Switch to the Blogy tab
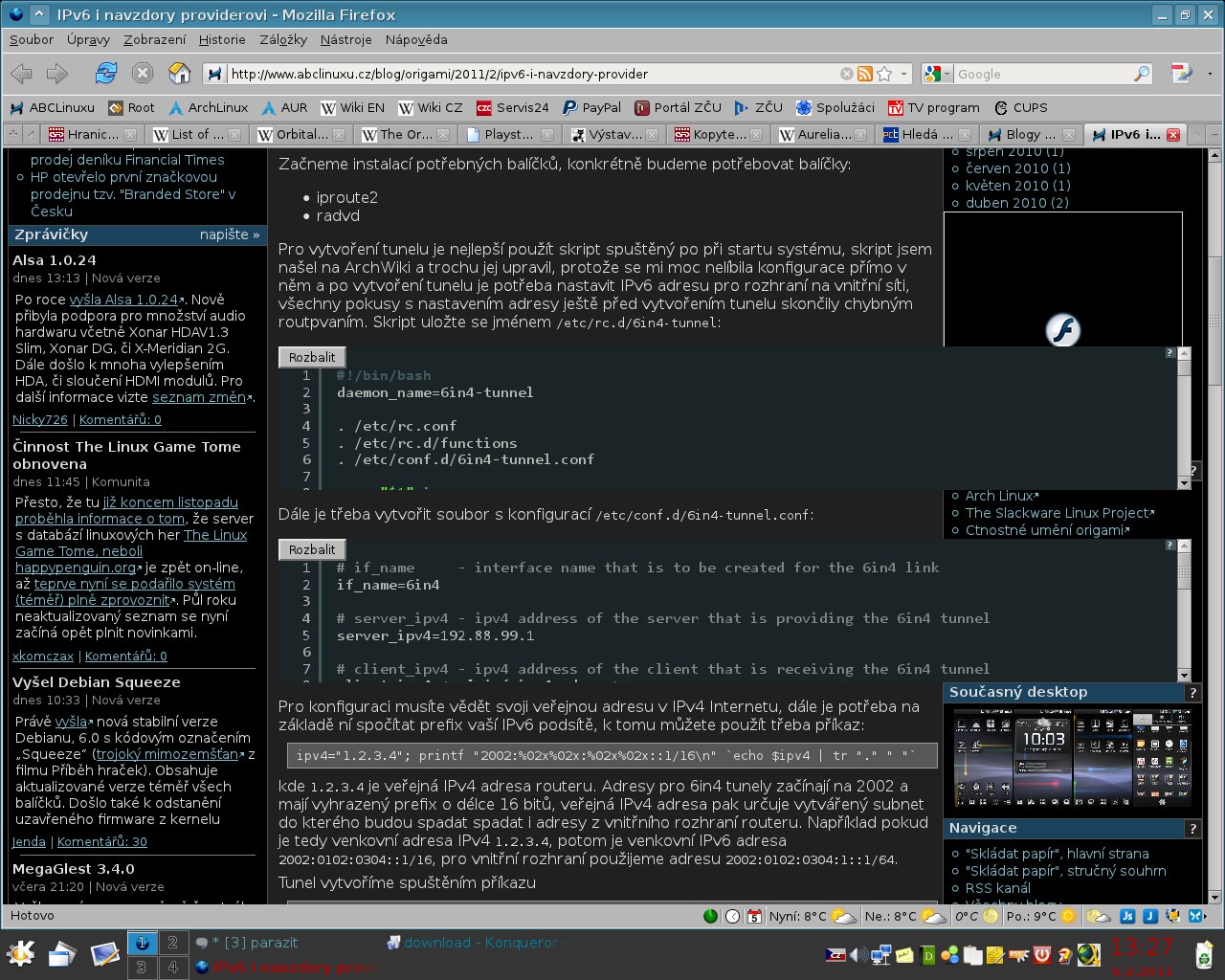Image resolution: width=1225 pixels, height=980 pixels. tap(1032, 134)
